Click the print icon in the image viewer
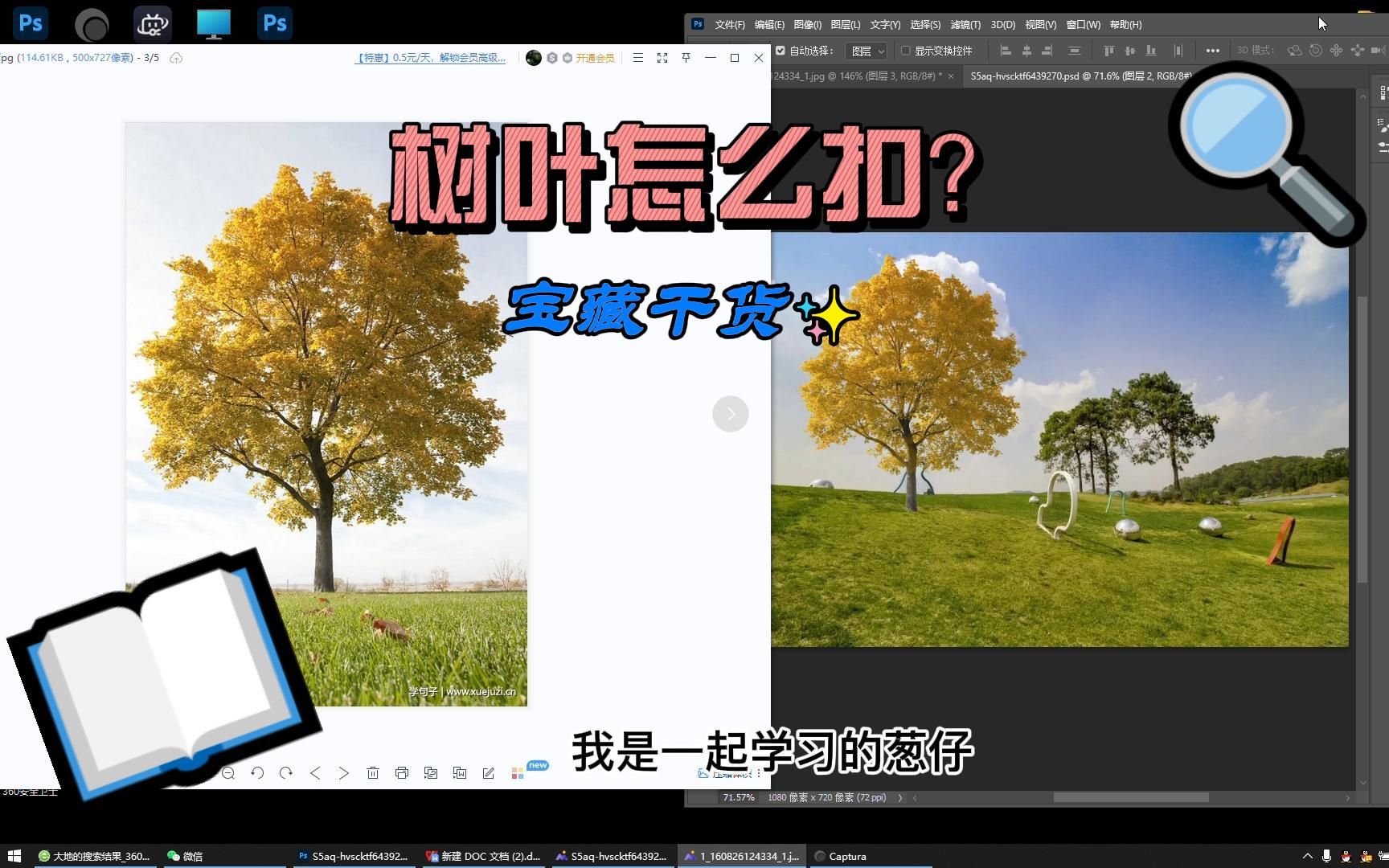1389x868 pixels. [401, 773]
